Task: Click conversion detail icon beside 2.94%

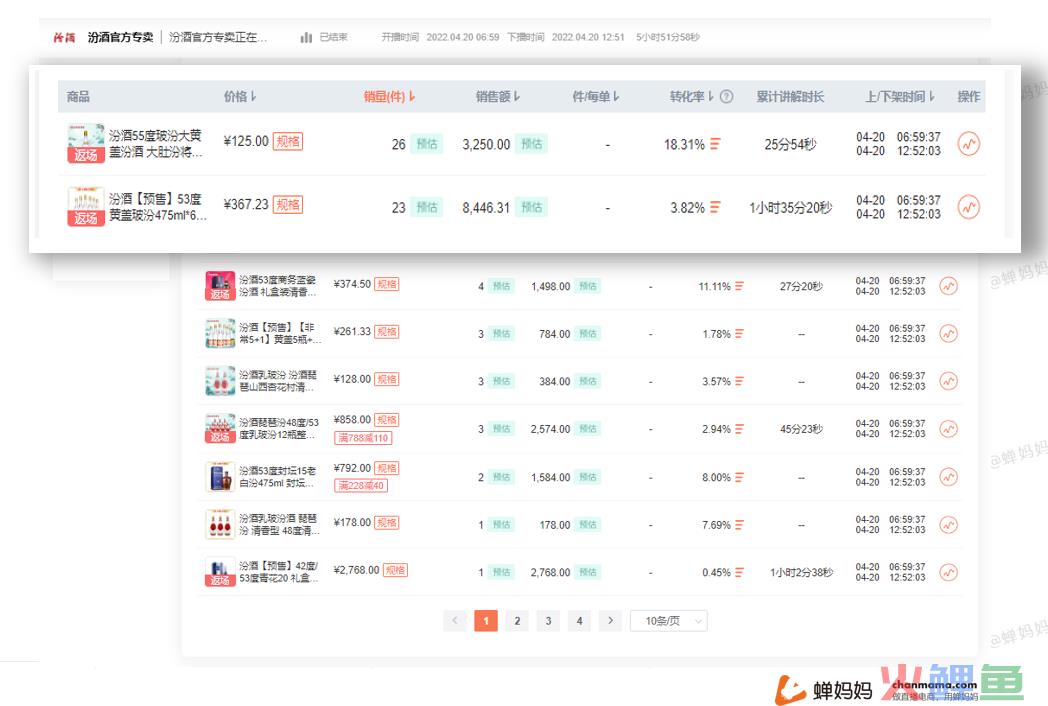Action: (739, 429)
